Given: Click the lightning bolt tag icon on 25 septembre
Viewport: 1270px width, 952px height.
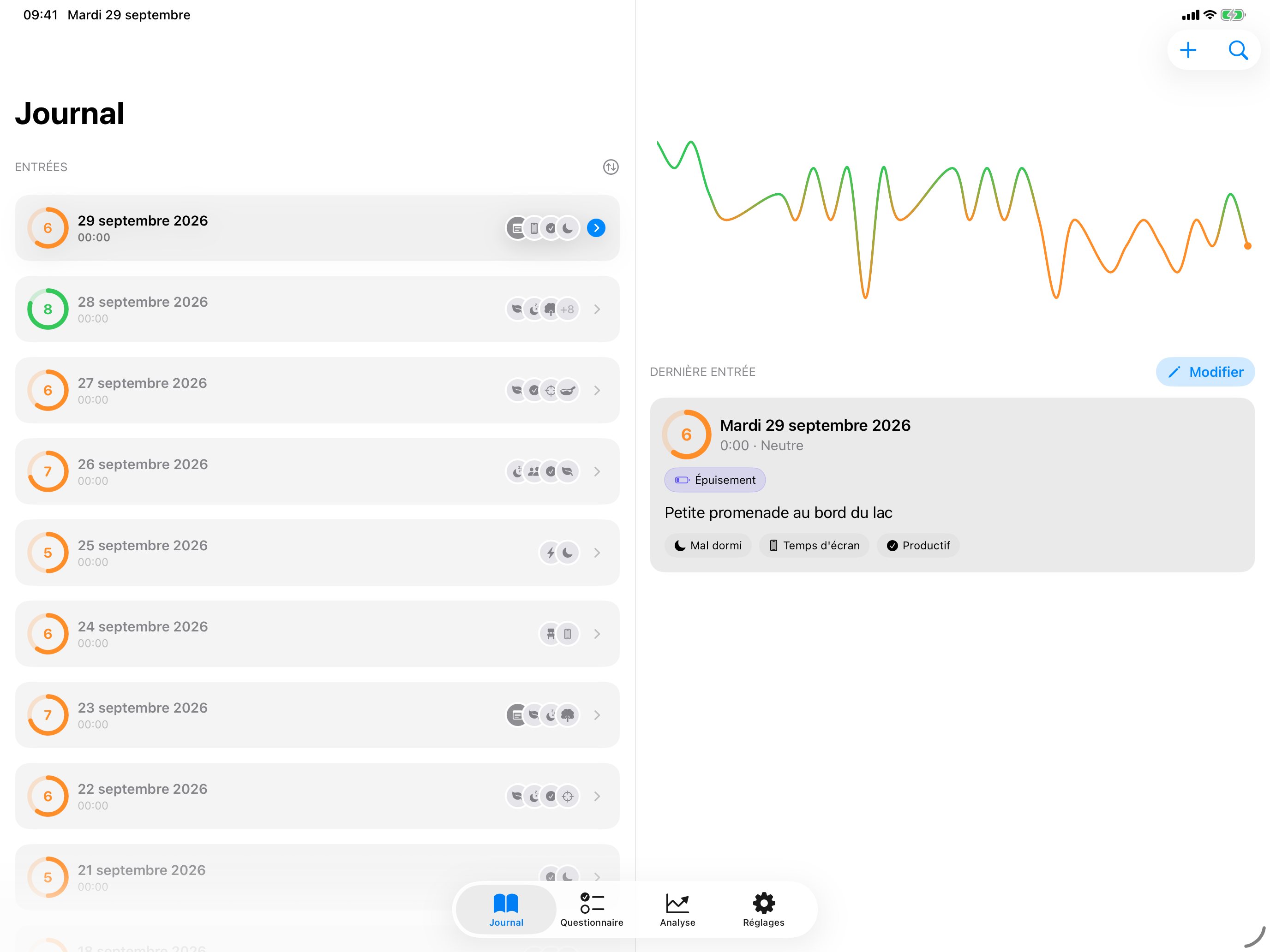Looking at the screenshot, I should [x=551, y=553].
